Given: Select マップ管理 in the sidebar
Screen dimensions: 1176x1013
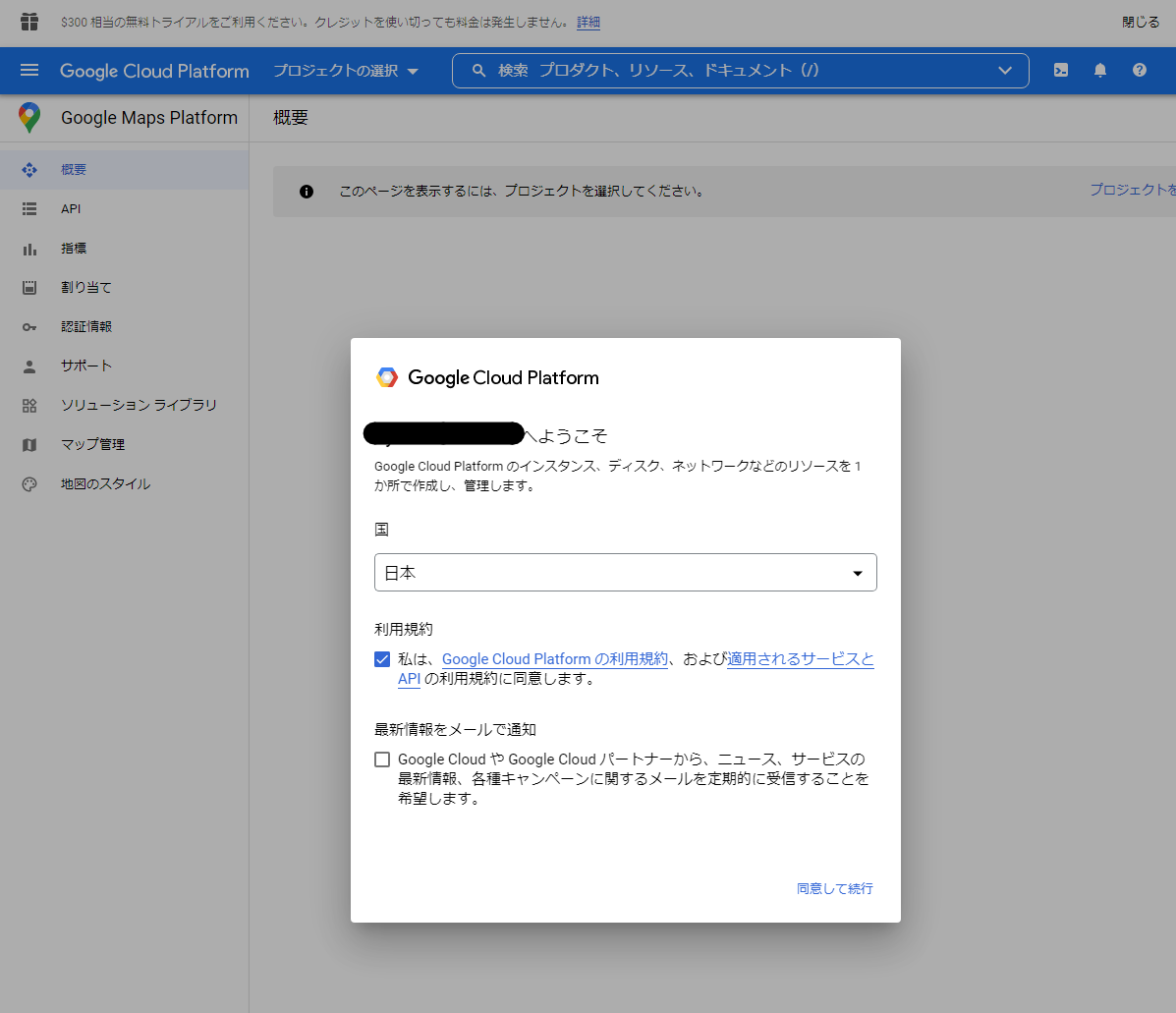Looking at the screenshot, I should pyautogui.click(x=125, y=445).
